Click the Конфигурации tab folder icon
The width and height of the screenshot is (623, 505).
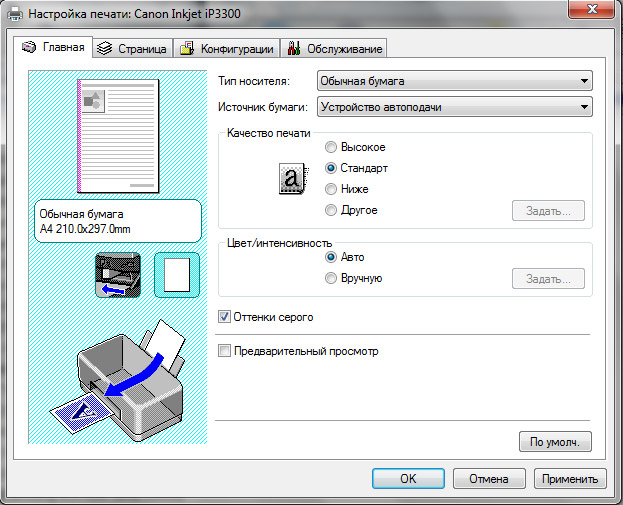[x=187, y=48]
